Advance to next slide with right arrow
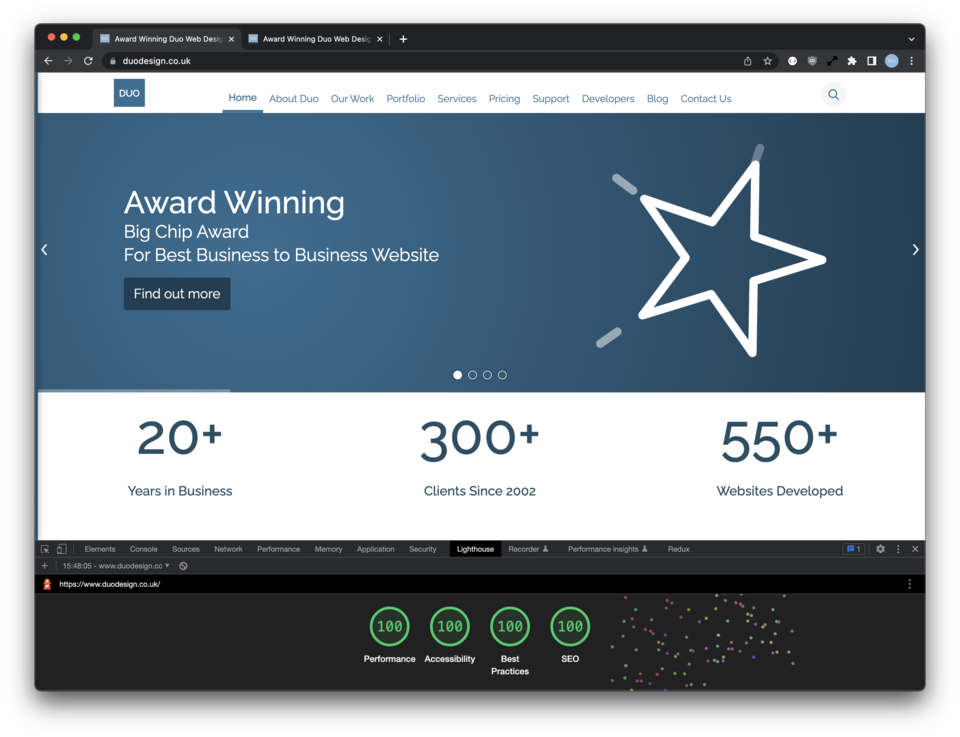Screen dimensions: 960x737 915,250
